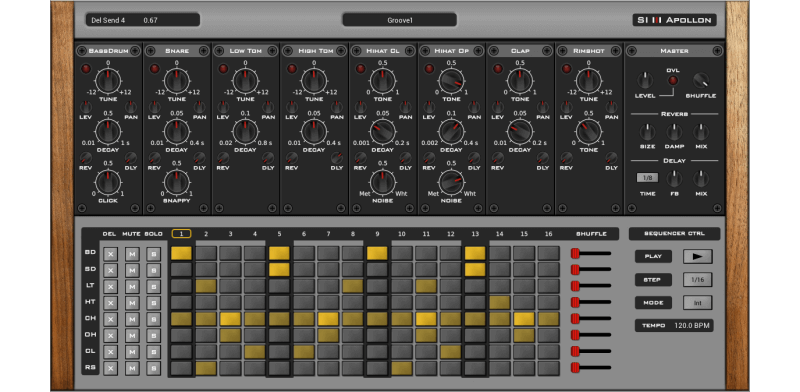Click the CH row shuffle slider
800x392 pixels.
tap(591, 318)
